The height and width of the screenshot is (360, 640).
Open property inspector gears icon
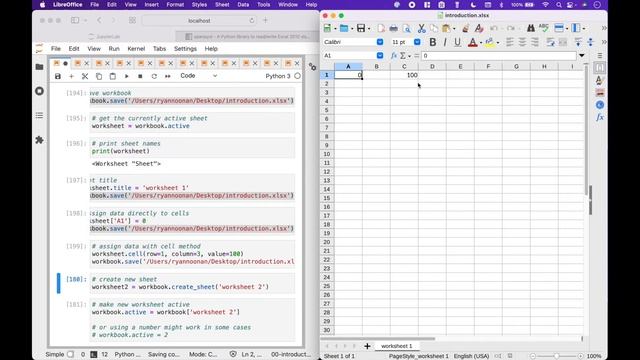pyautogui.click(x=312, y=67)
